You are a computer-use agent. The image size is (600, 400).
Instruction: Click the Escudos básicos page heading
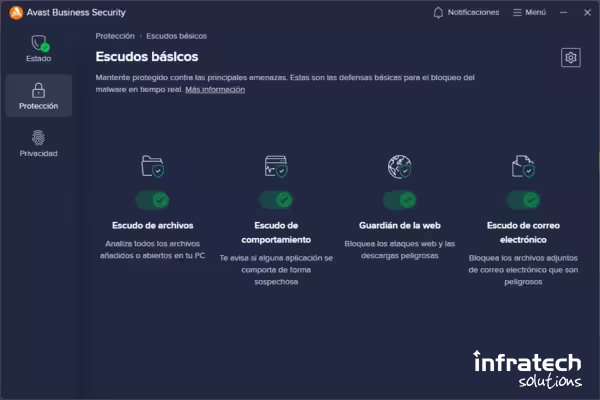click(x=147, y=57)
